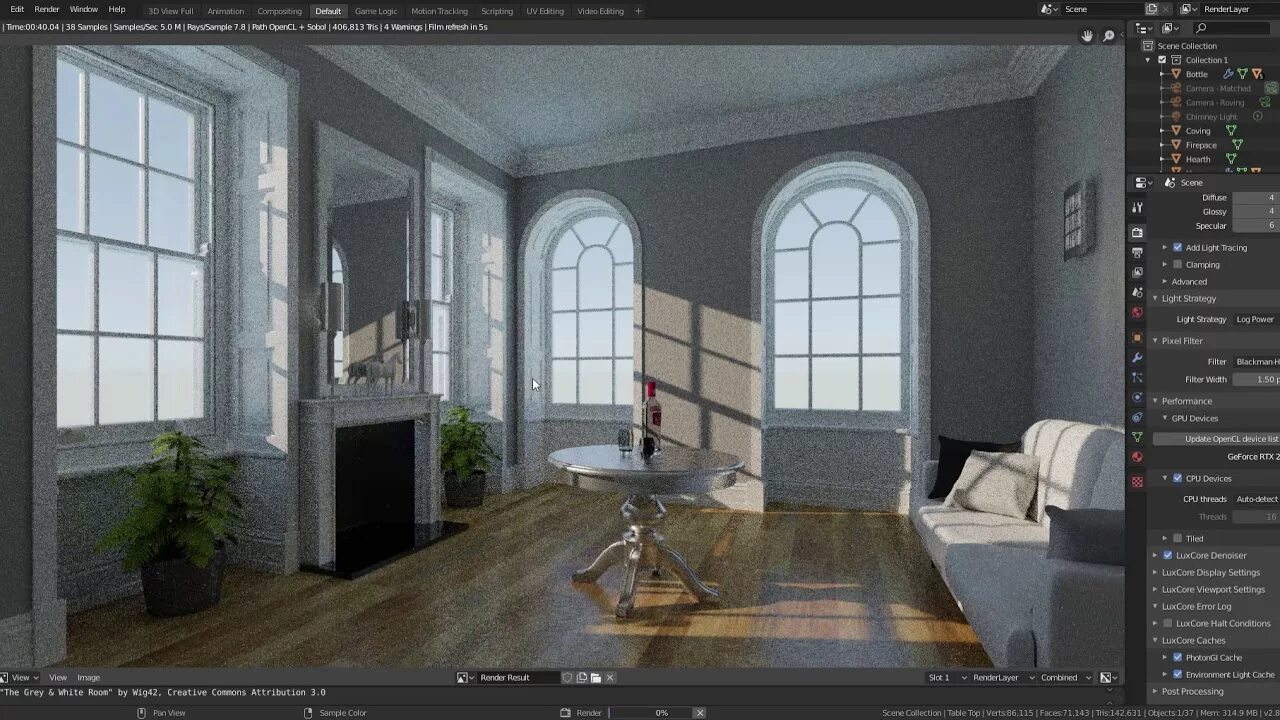
Task: Toggle the CPU Devices checkbox
Action: pyautogui.click(x=1177, y=478)
